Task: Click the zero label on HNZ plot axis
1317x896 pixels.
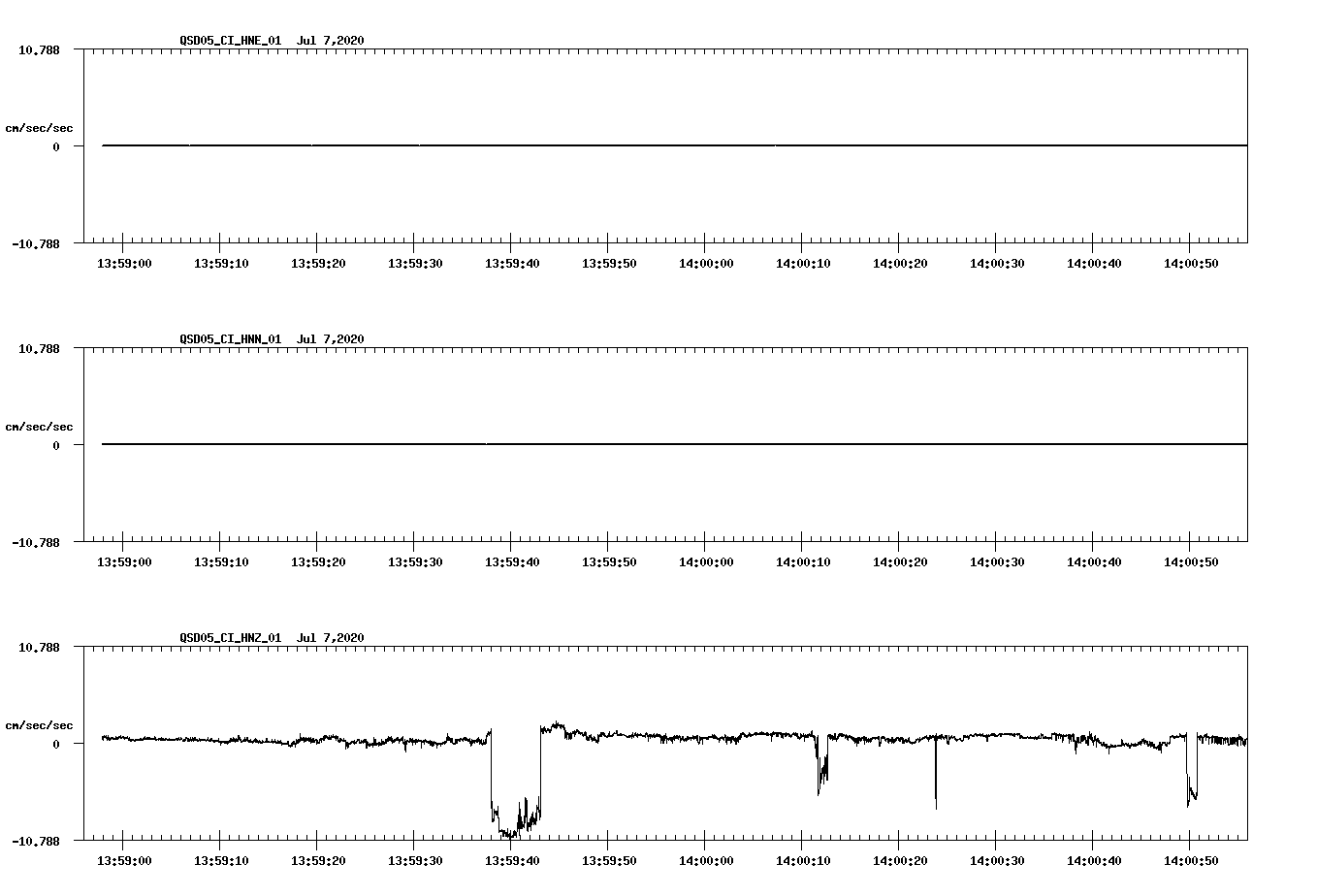Action: click(56, 745)
